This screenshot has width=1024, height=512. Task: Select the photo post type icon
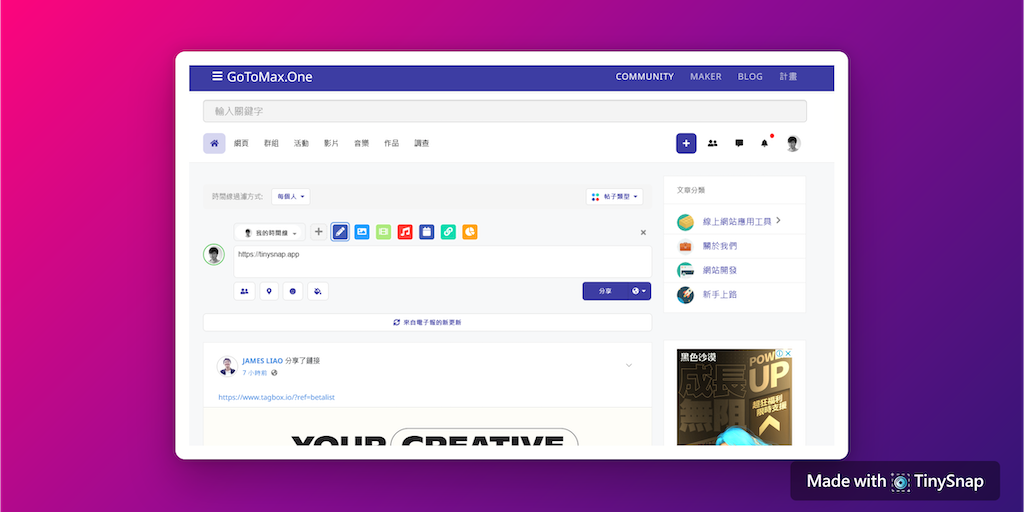point(362,232)
